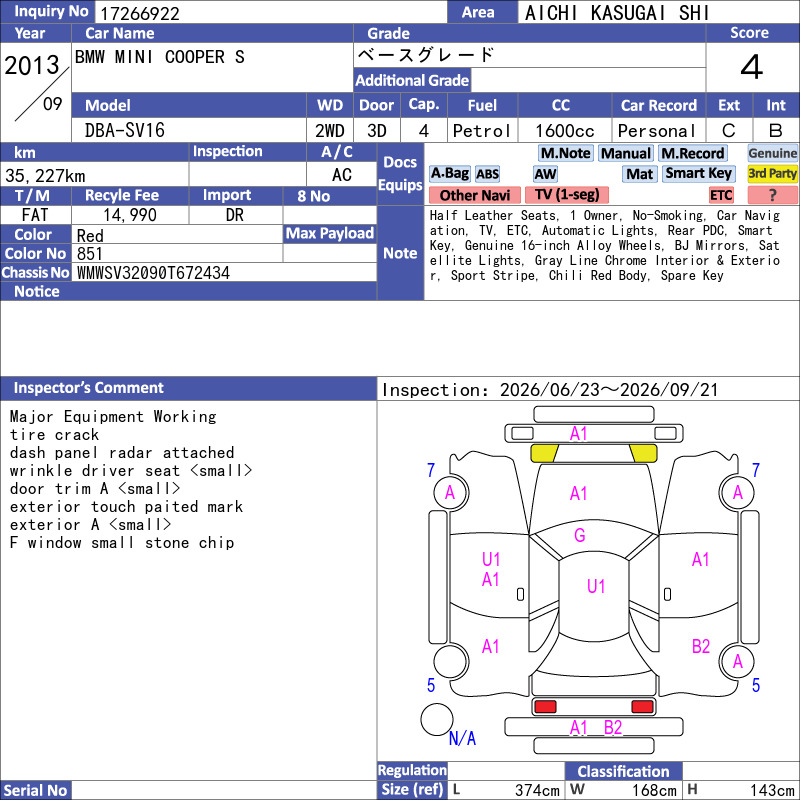Select the Genuine legend badge
Image resolution: width=800 pixels, height=800 pixels.
coord(772,153)
